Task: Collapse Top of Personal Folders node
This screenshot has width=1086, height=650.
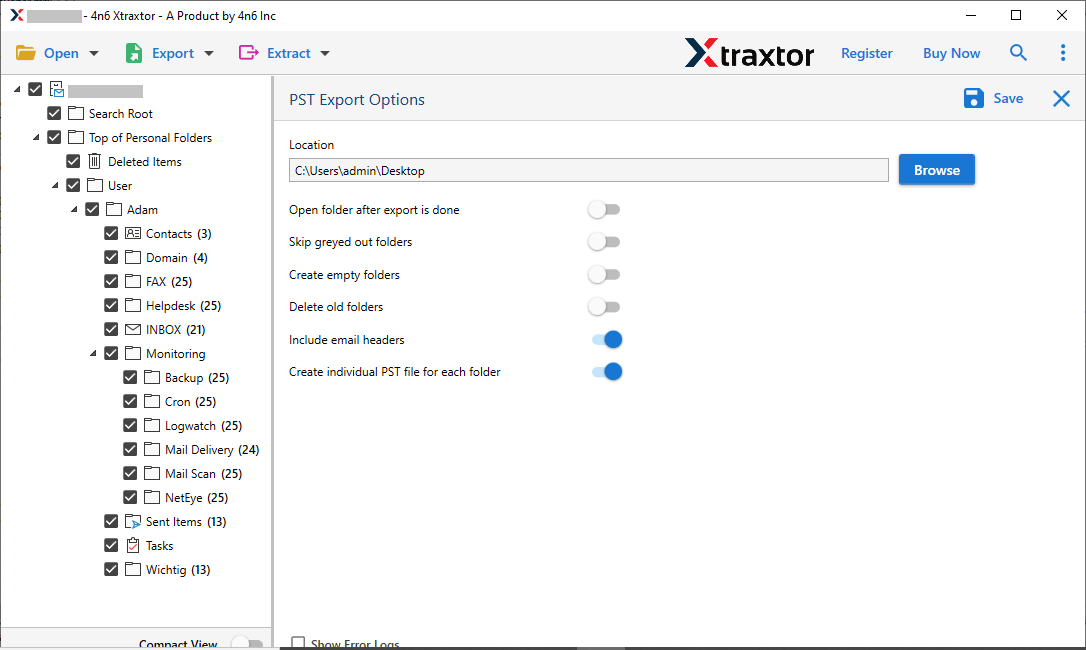Action: 36,137
